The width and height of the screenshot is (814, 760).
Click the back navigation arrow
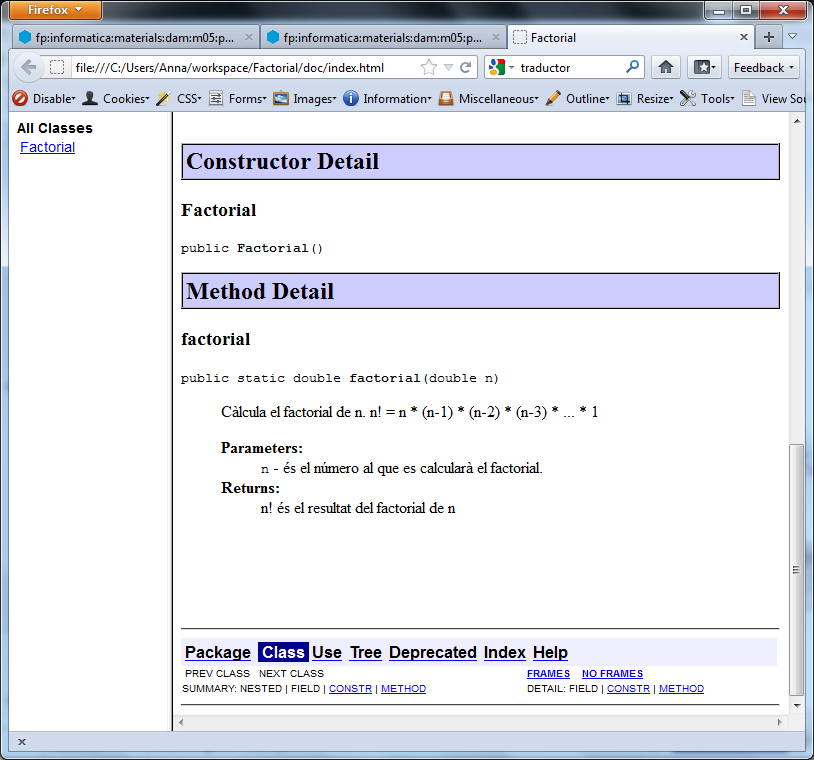pos(28,67)
